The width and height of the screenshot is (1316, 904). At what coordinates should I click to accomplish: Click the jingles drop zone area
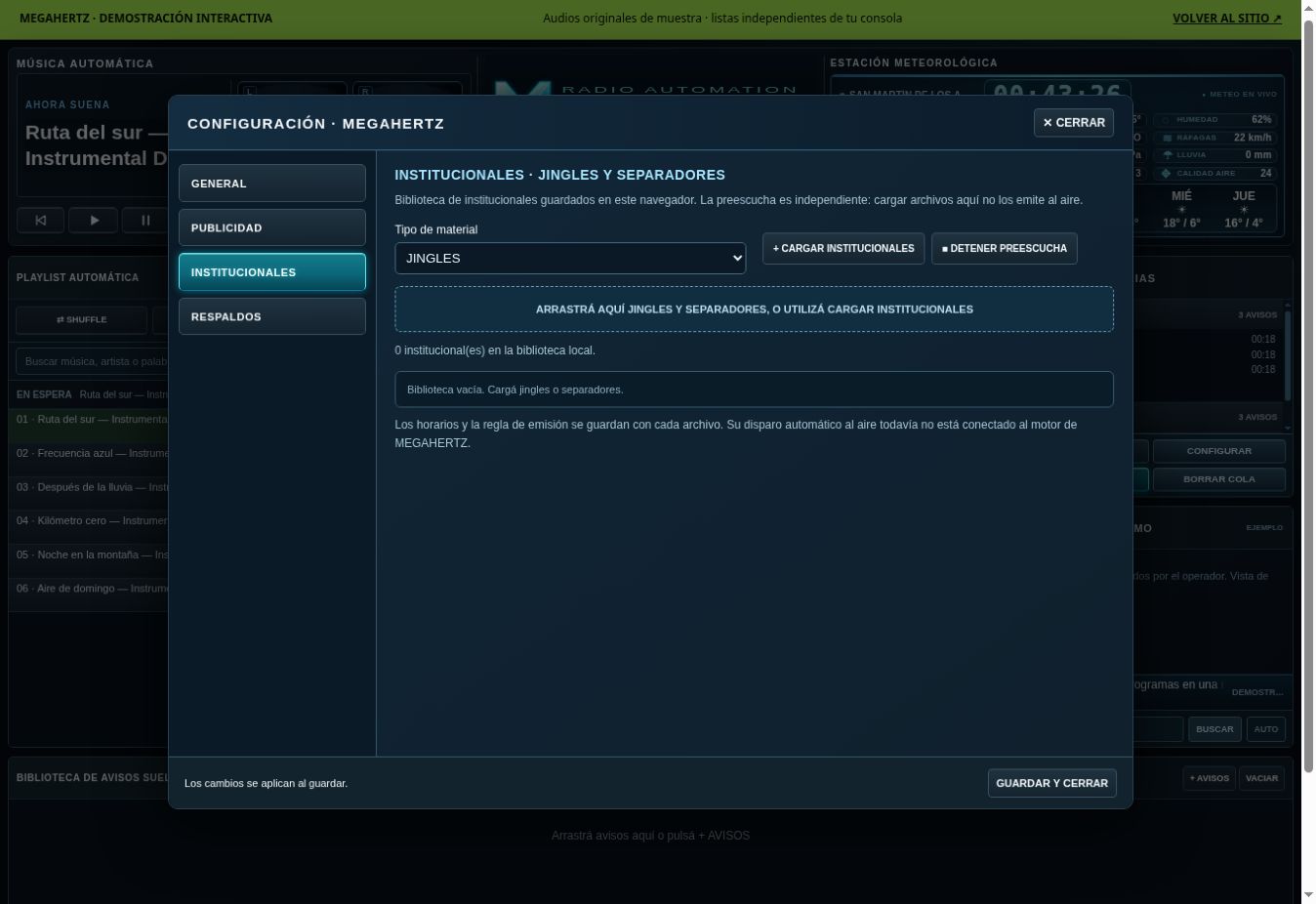coord(754,309)
